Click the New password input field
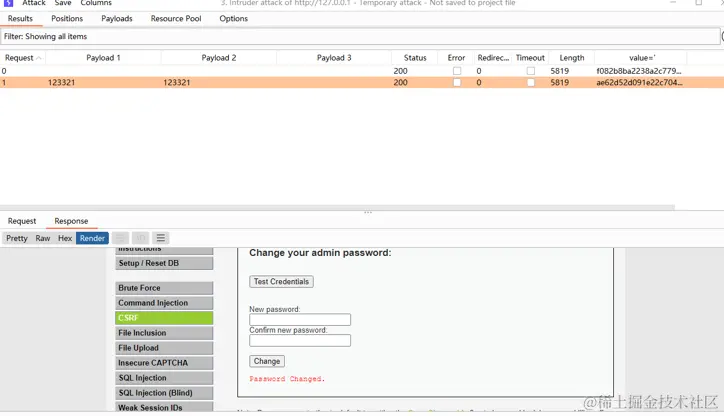The height and width of the screenshot is (416, 724). coord(300,320)
